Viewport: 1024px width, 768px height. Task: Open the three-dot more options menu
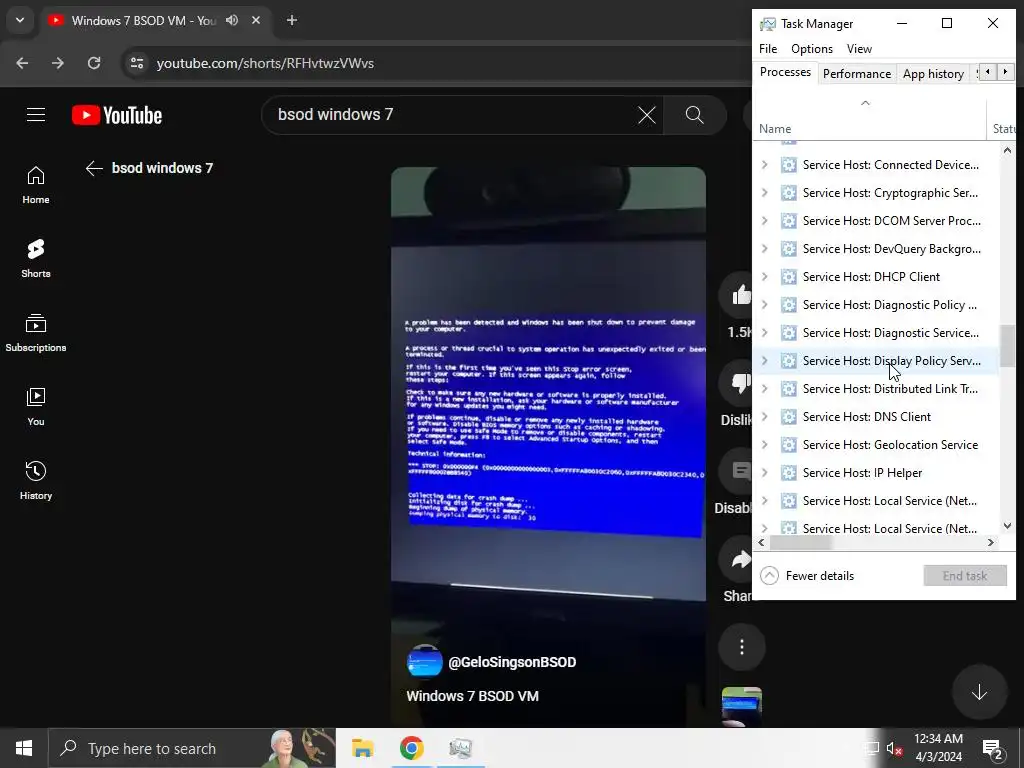(742, 647)
